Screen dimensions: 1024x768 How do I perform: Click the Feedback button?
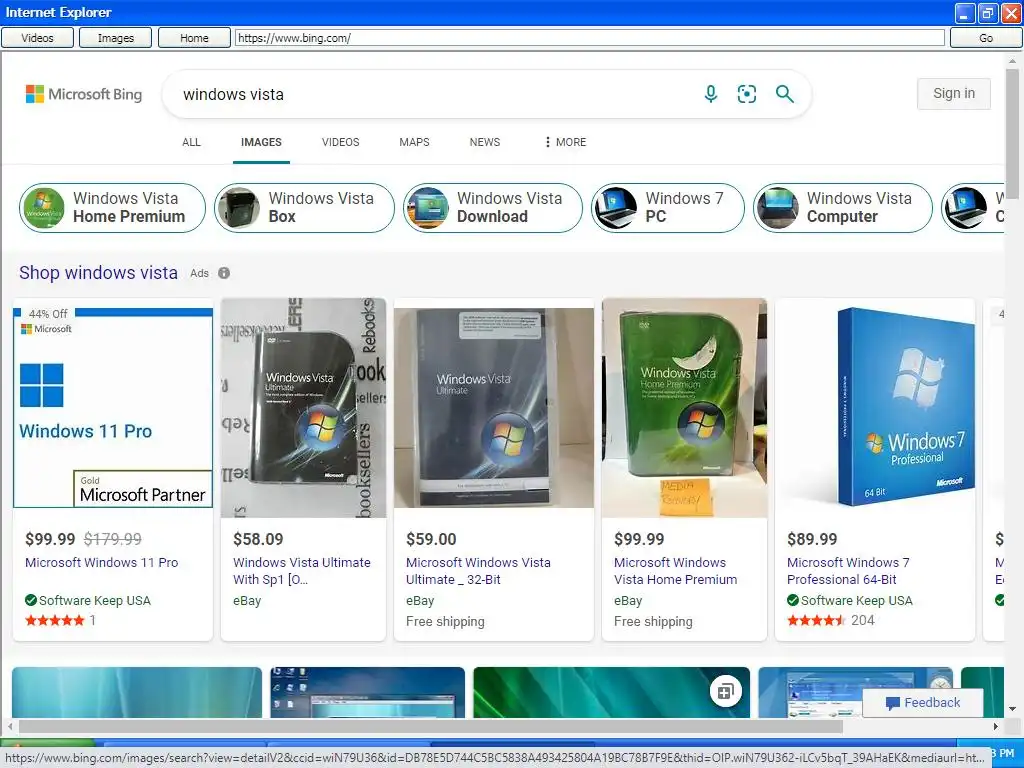923,703
